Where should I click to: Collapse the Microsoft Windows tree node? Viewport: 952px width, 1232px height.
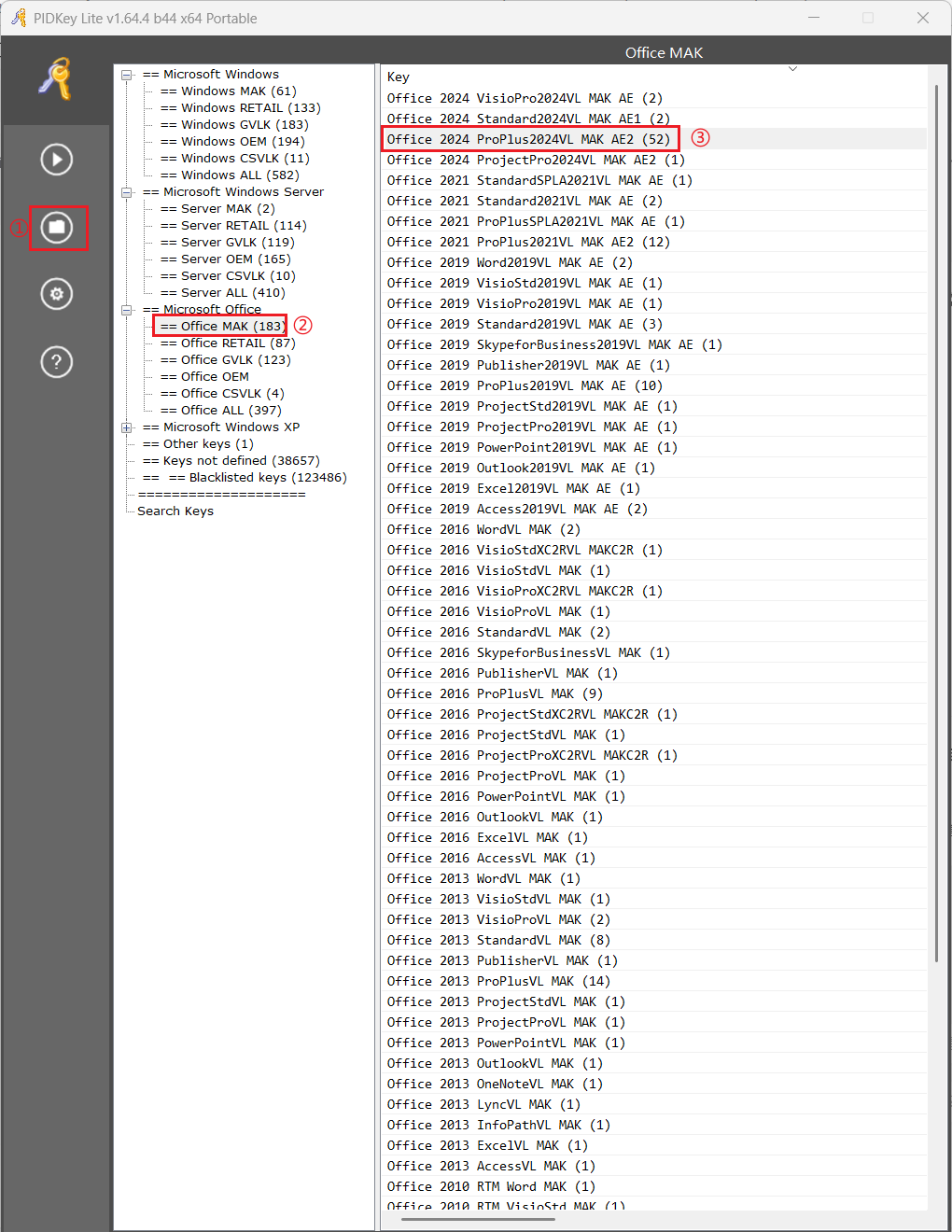(x=127, y=75)
